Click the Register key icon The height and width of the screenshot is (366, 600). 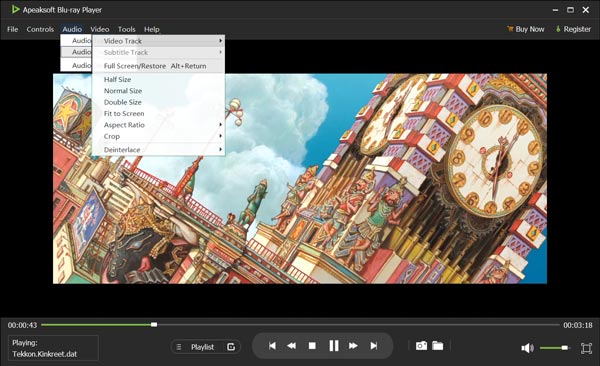click(558, 29)
